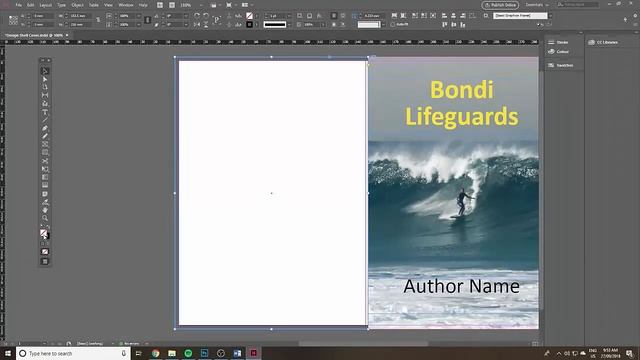Screen dimensions: 640x360
Task: Click the Rotate 90° clockwise icon
Action: tap(197, 16)
